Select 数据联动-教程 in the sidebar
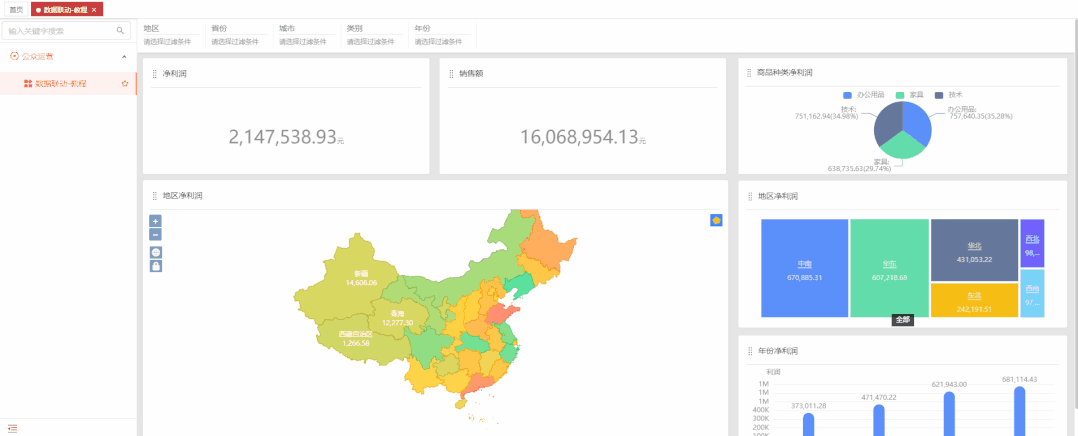 point(60,84)
